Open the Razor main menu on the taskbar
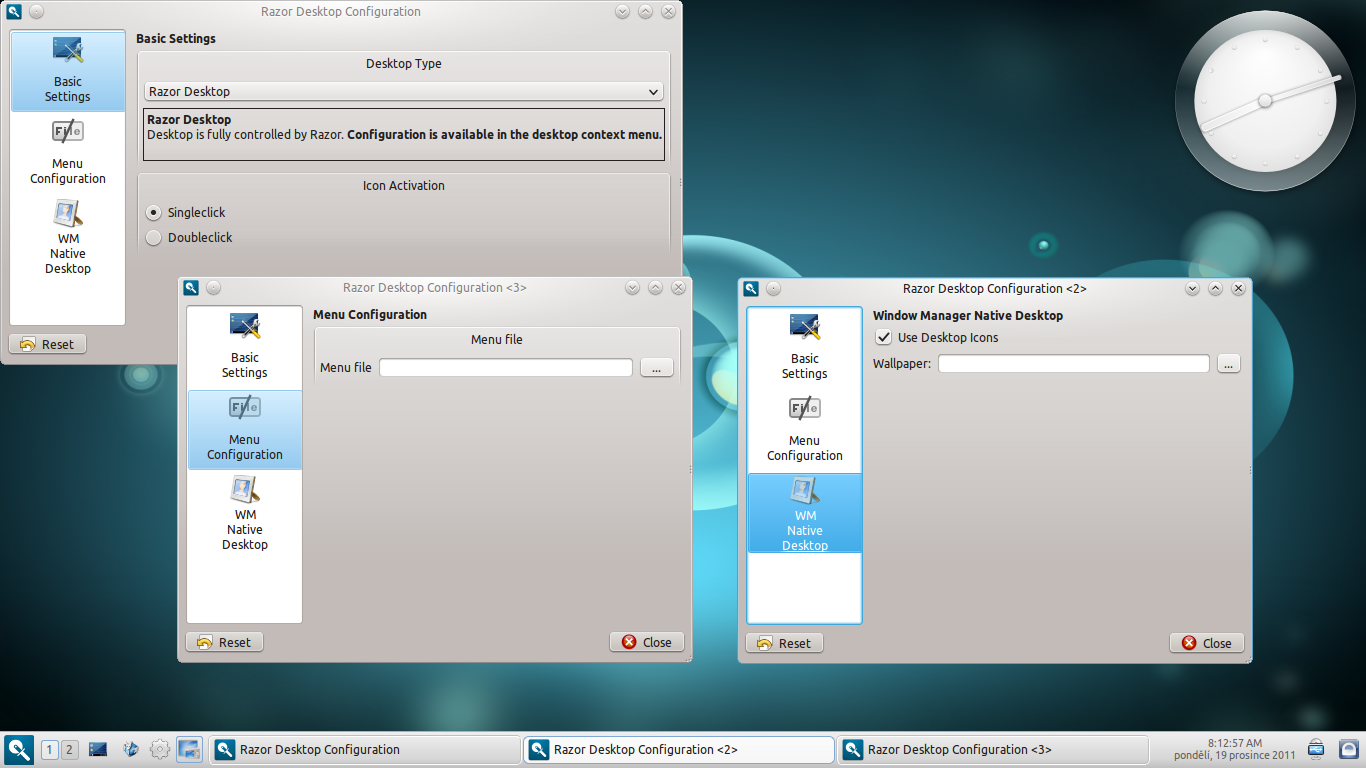1366x768 pixels. pyautogui.click(x=19, y=749)
